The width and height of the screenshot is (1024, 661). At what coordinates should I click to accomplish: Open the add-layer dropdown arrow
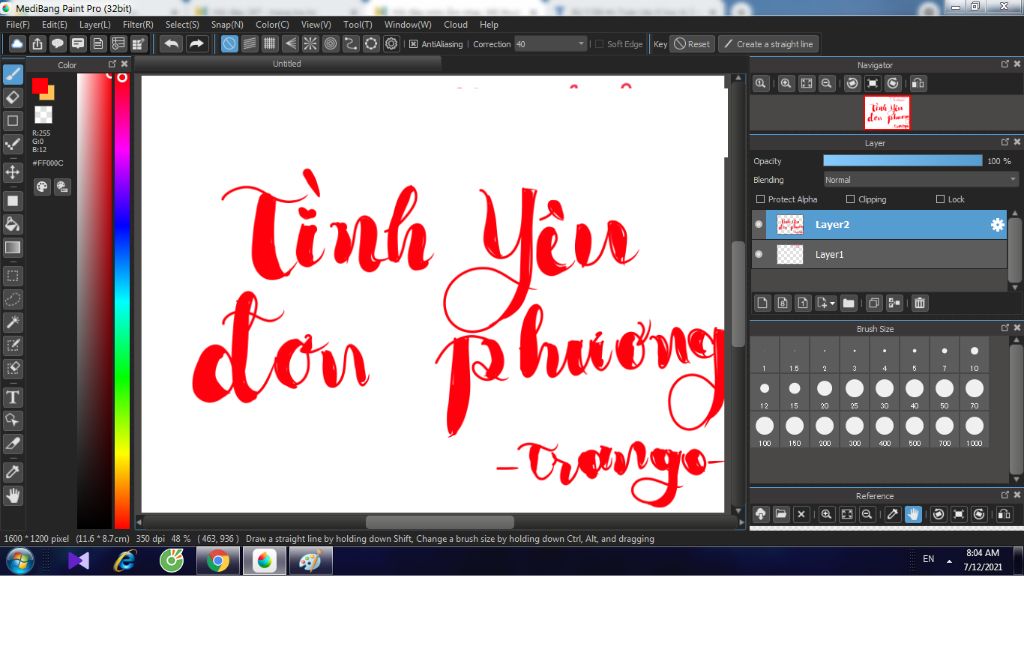click(x=833, y=303)
